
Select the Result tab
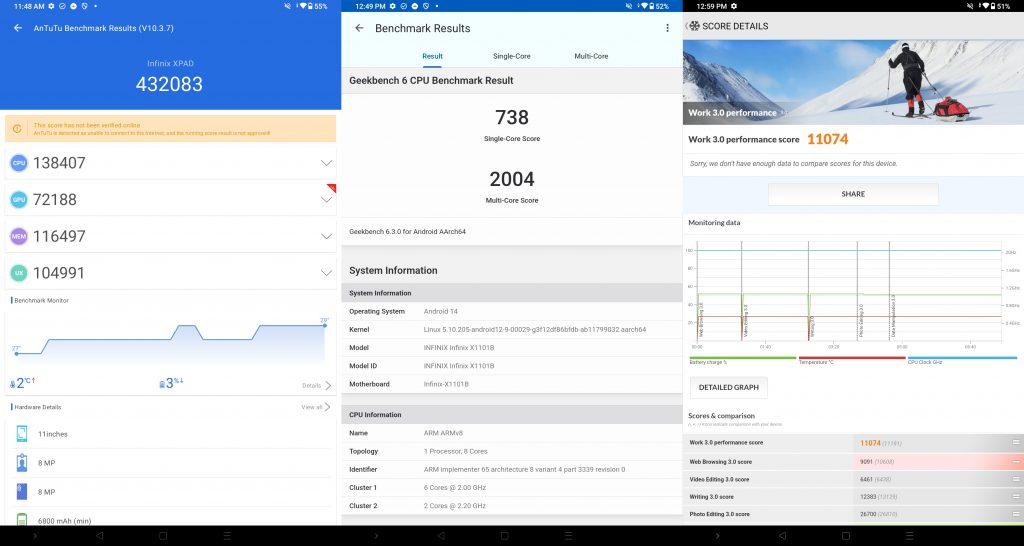pos(432,56)
